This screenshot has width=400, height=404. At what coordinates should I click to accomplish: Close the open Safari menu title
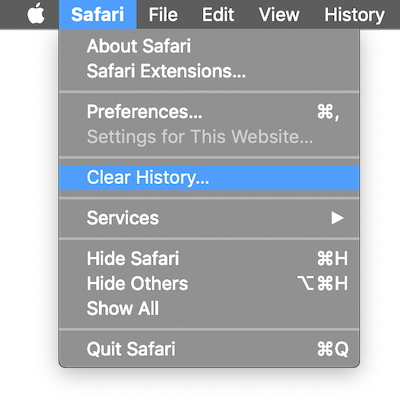pos(98,14)
